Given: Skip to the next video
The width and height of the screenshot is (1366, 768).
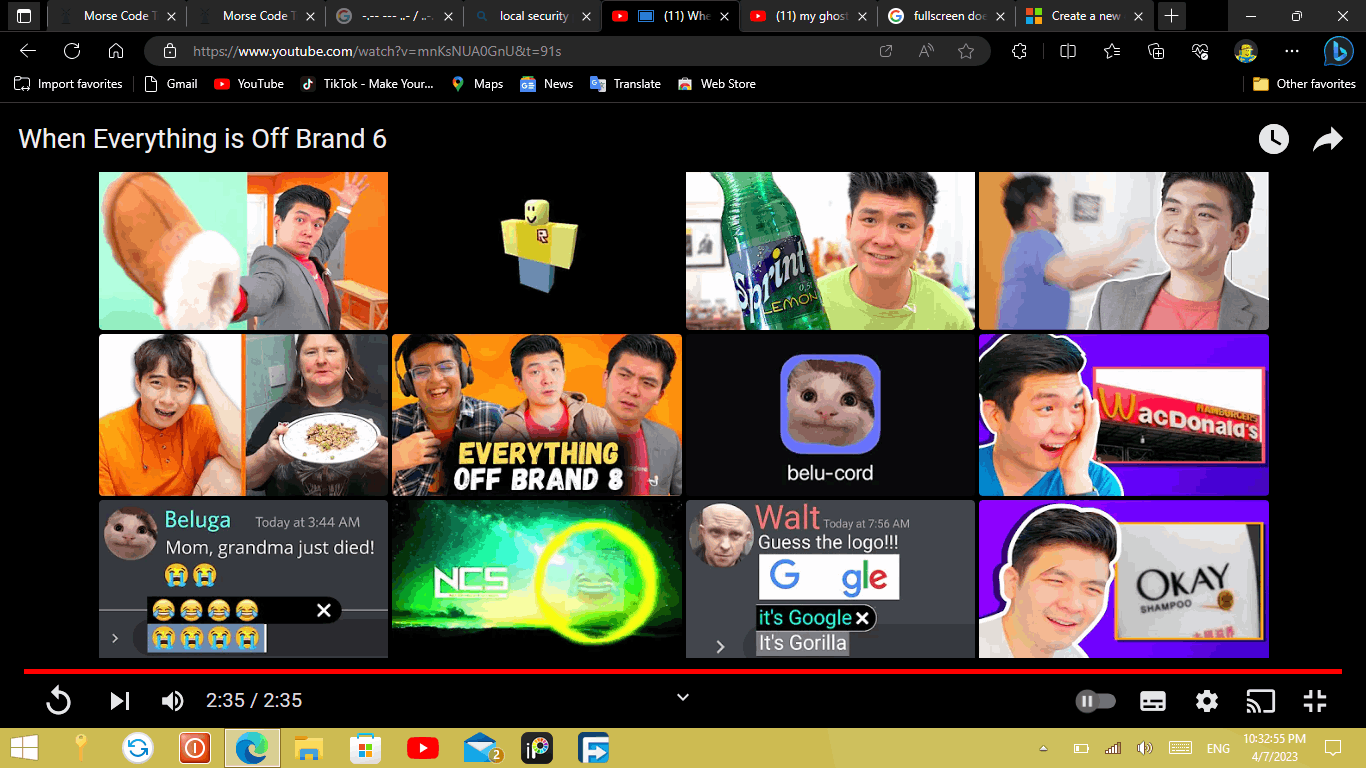Looking at the screenshot, I should [120, 701].
